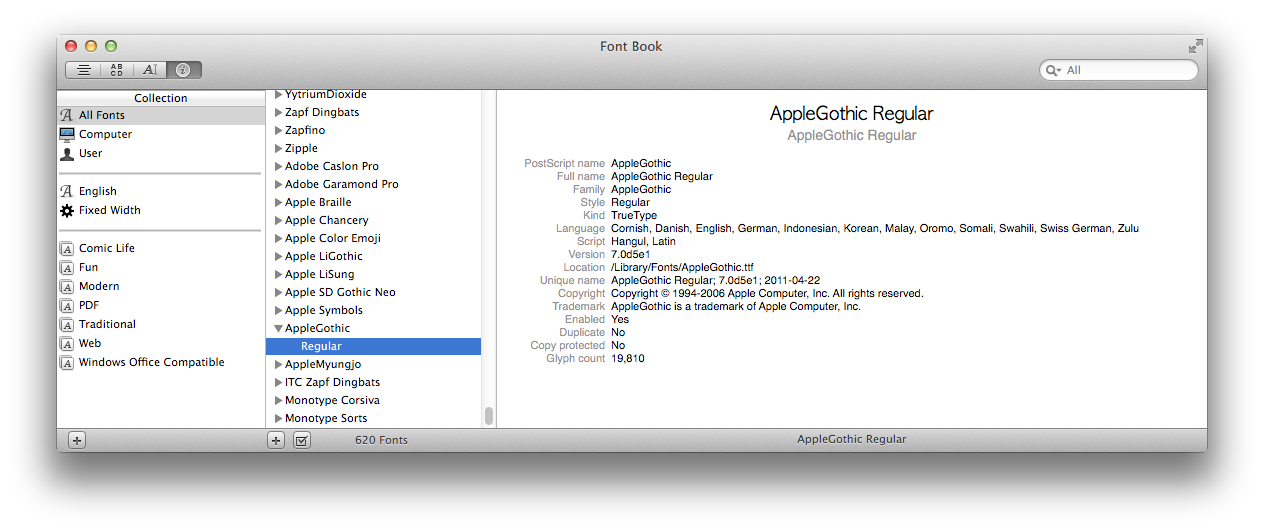
Task: Open the English smart collection
Action: click(x=161, y=191)
